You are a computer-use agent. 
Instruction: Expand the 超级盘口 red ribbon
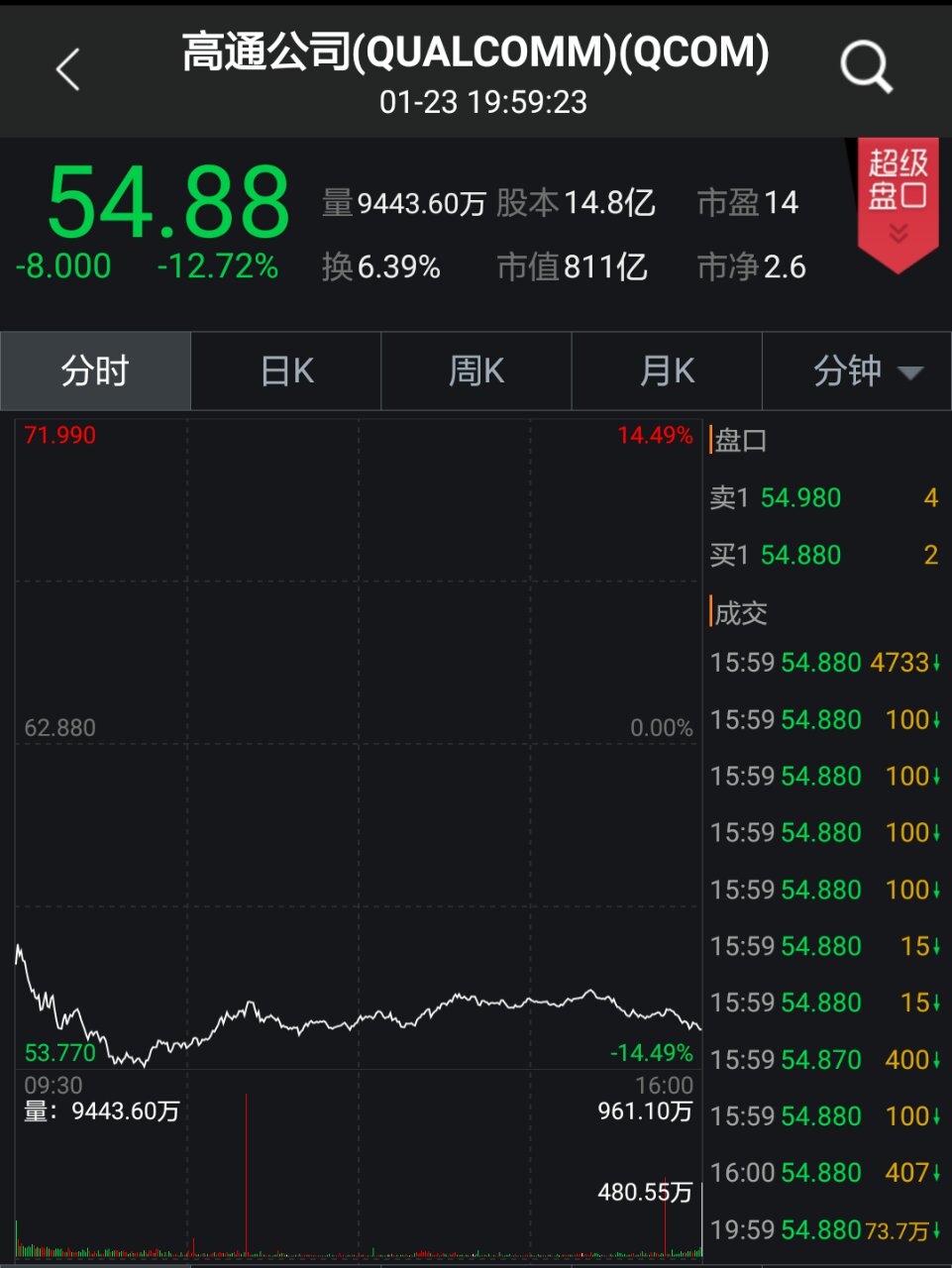pyautogui.click(x=898, y=205)
